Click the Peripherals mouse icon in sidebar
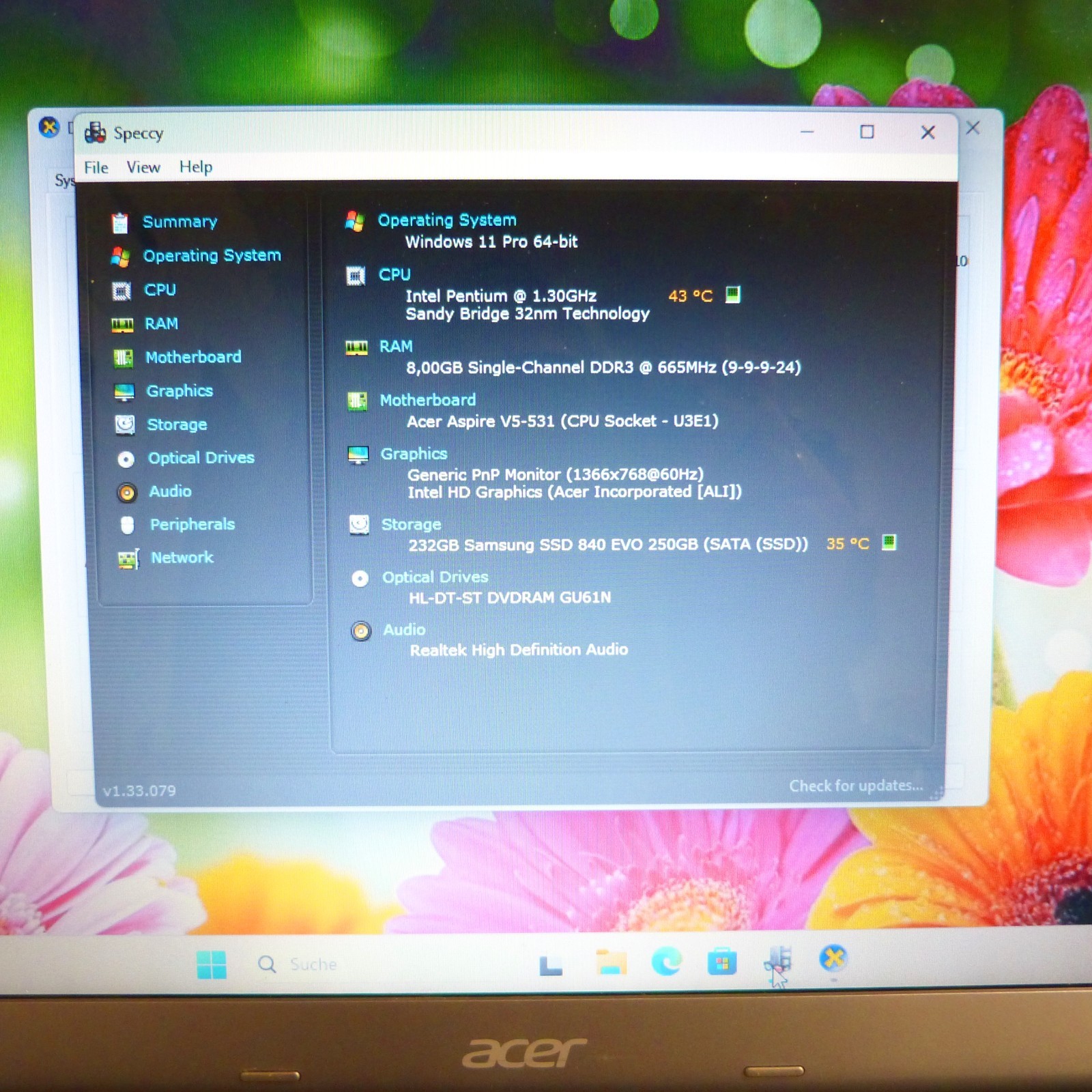Image resolution: width=1092 pixels, height=1092 pixels. [128, 525]
